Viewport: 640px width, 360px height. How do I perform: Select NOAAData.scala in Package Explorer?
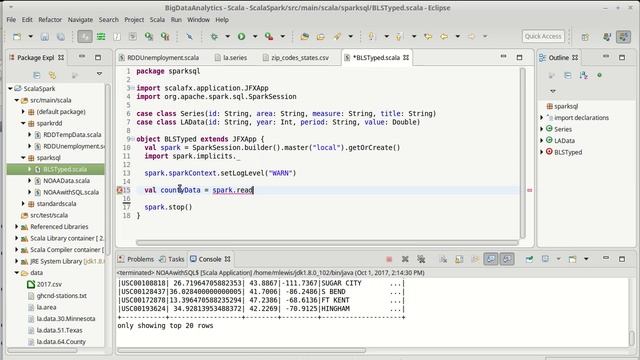coord(67,180)
